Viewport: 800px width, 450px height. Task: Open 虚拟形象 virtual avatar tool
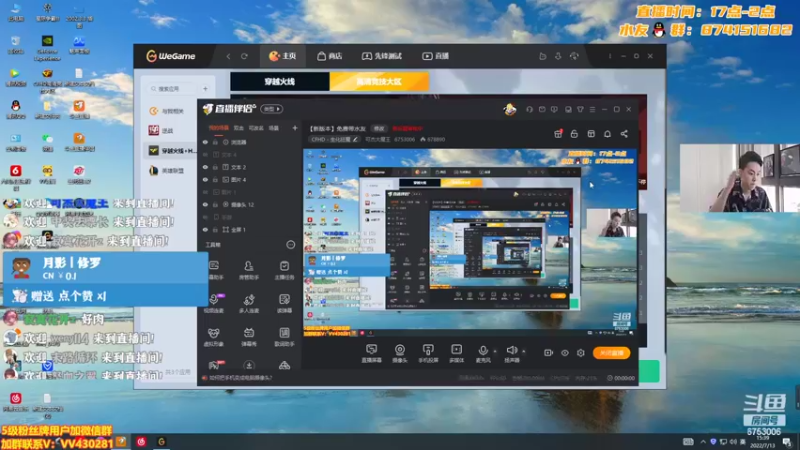coord(213,337)
